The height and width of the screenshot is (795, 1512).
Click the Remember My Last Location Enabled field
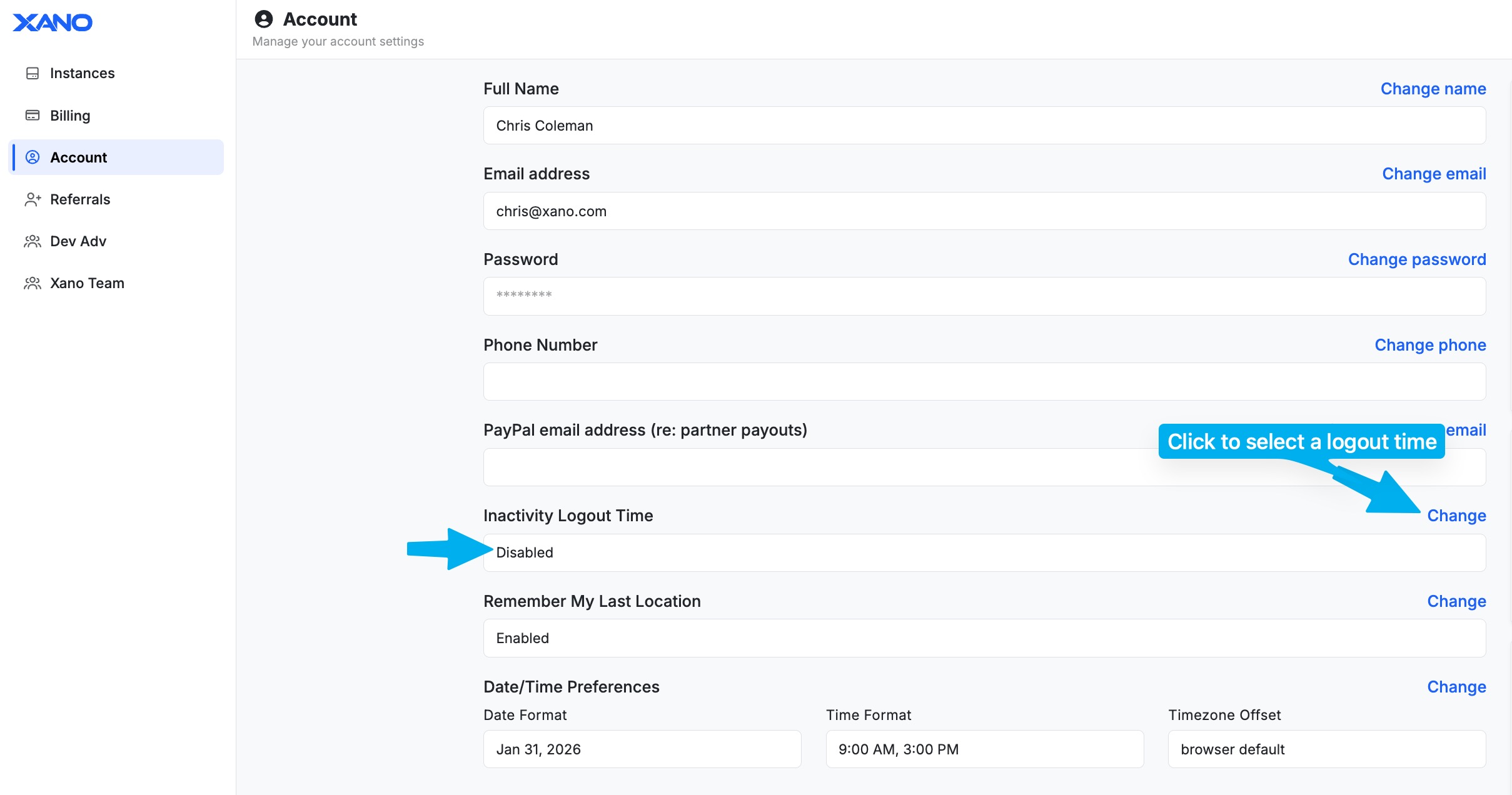[984, 638]
